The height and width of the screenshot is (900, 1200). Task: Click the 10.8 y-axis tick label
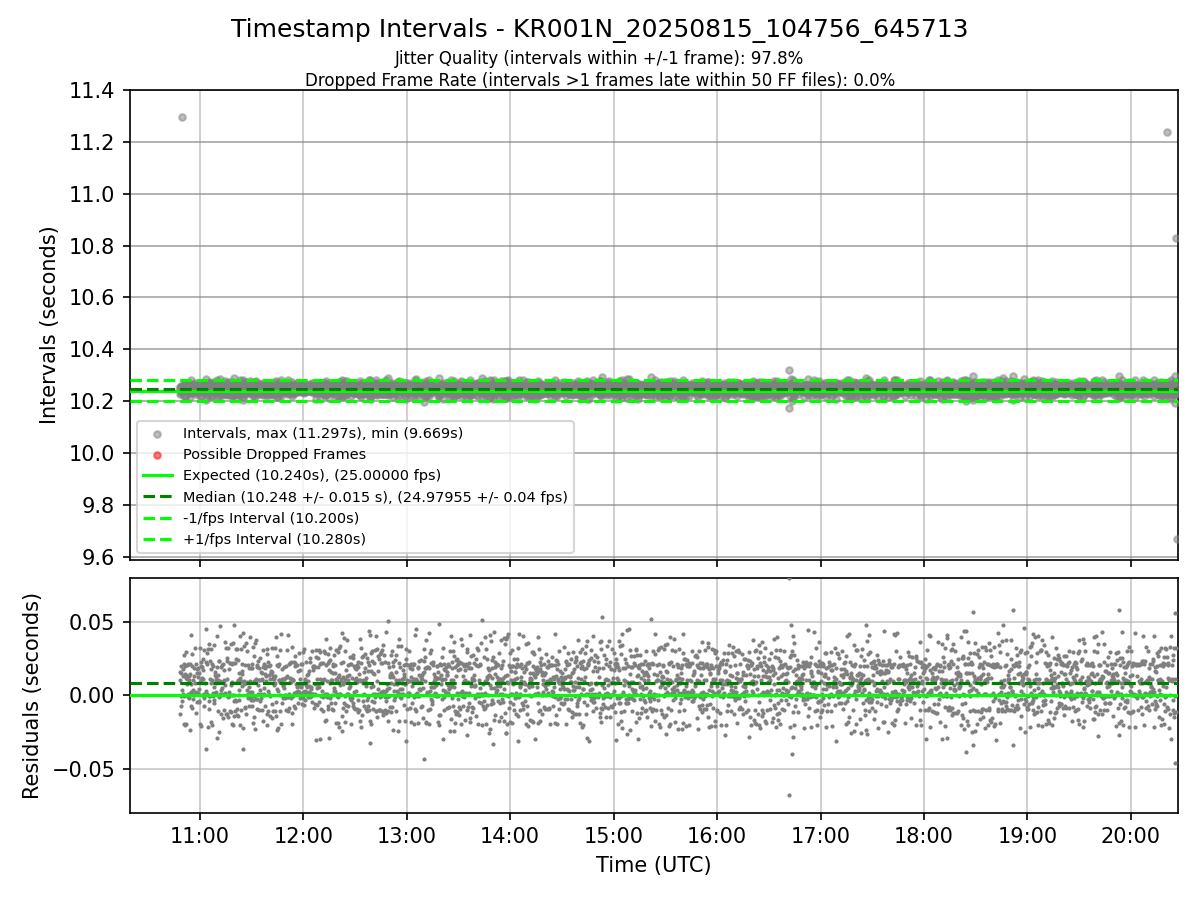(x=93, y=247)
